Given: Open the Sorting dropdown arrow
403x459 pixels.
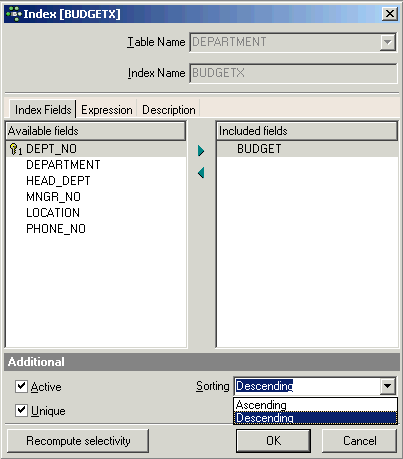Looking at the screenshot, I should [388, 386].
